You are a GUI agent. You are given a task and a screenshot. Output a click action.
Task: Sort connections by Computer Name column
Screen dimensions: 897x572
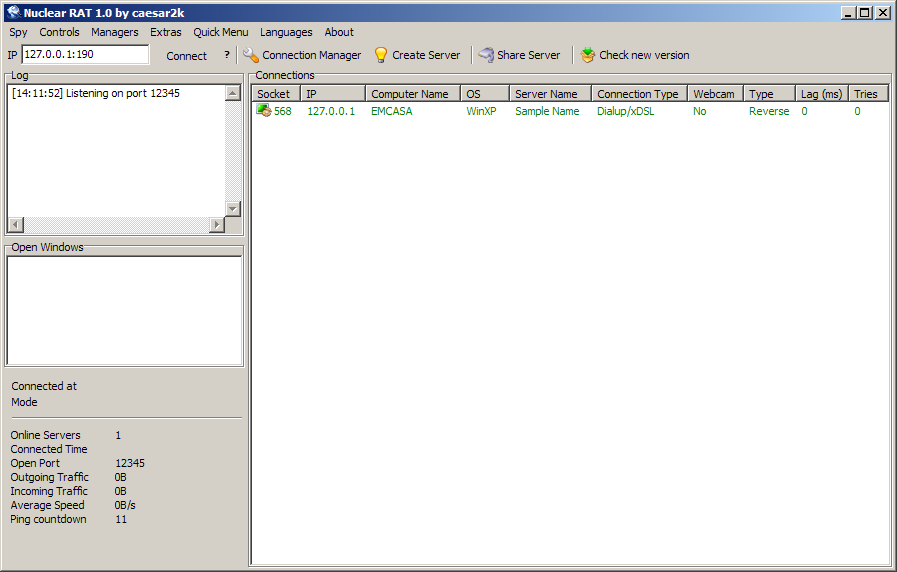[x=410, y=94]
